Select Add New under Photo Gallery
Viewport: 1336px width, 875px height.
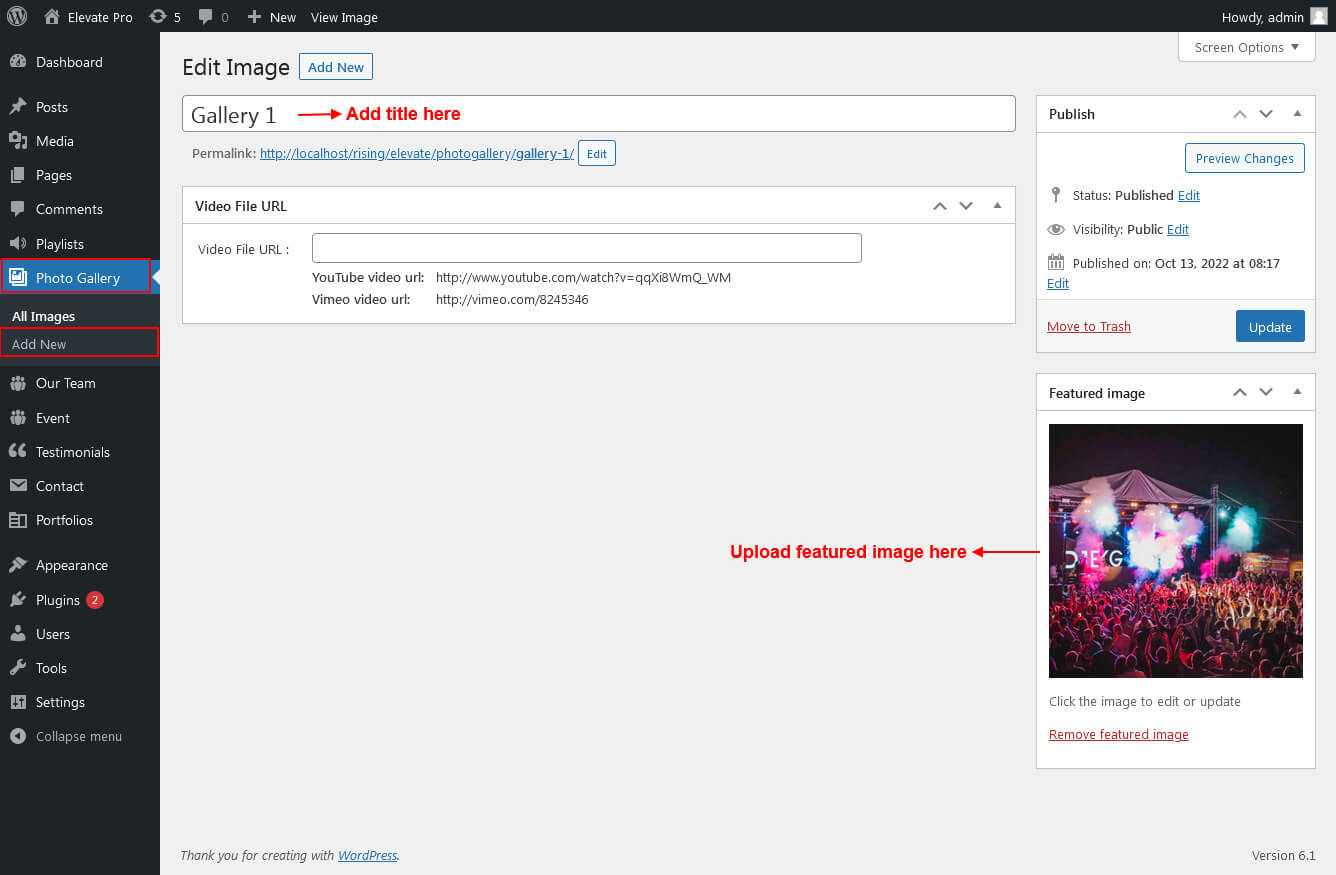tap(40, 344)
